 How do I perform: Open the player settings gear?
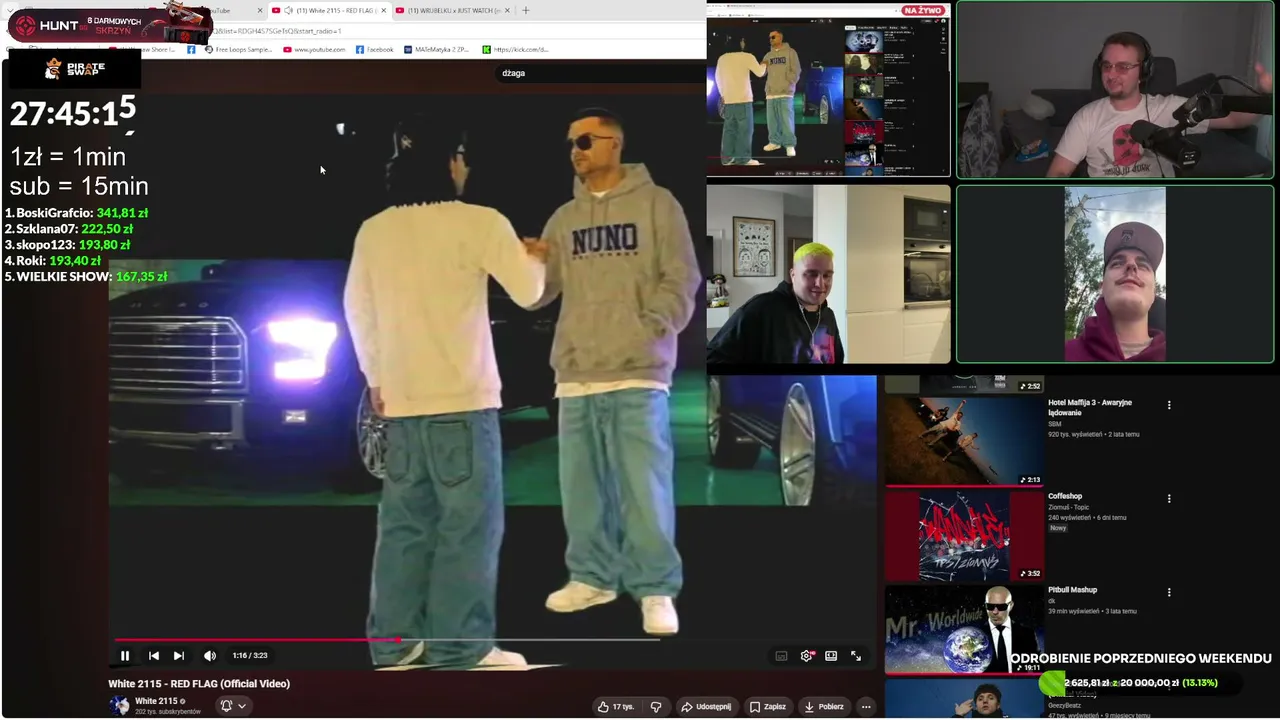point(807,656)
